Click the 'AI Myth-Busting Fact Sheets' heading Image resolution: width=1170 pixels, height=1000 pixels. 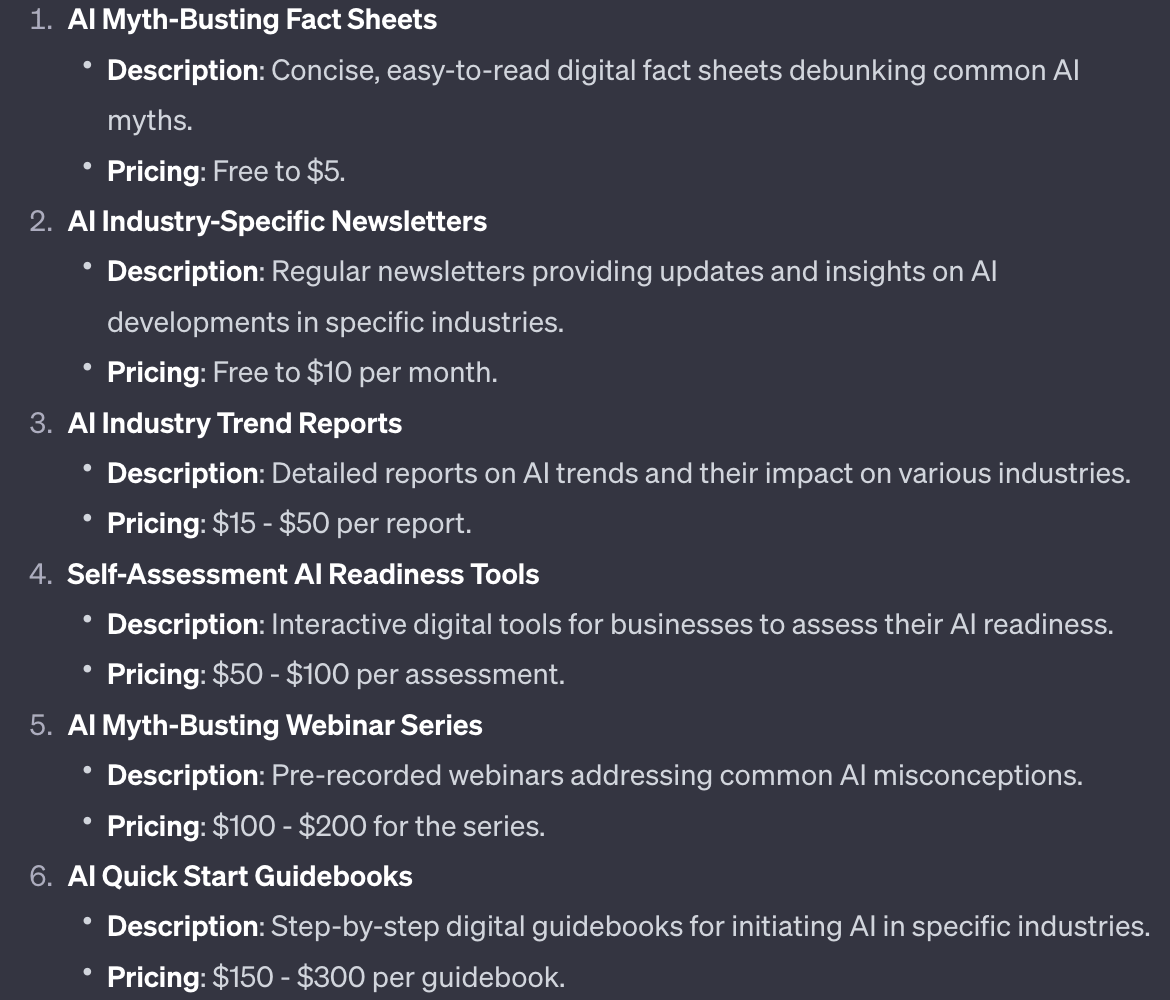click(252, 20)
